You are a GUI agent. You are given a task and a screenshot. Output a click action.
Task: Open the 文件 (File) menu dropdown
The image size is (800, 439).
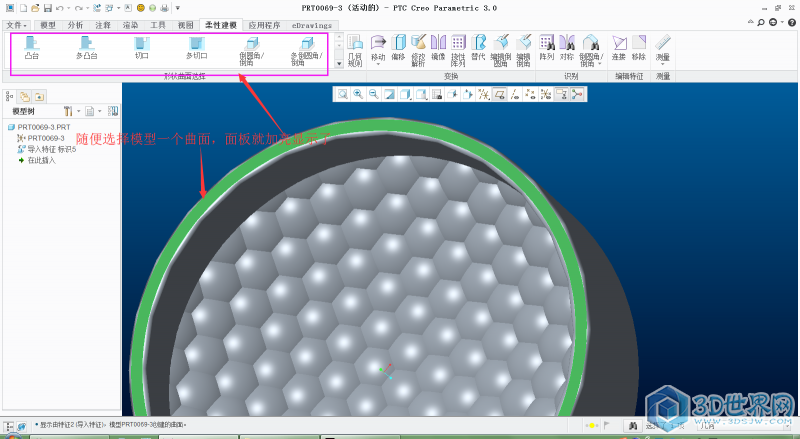17,25
